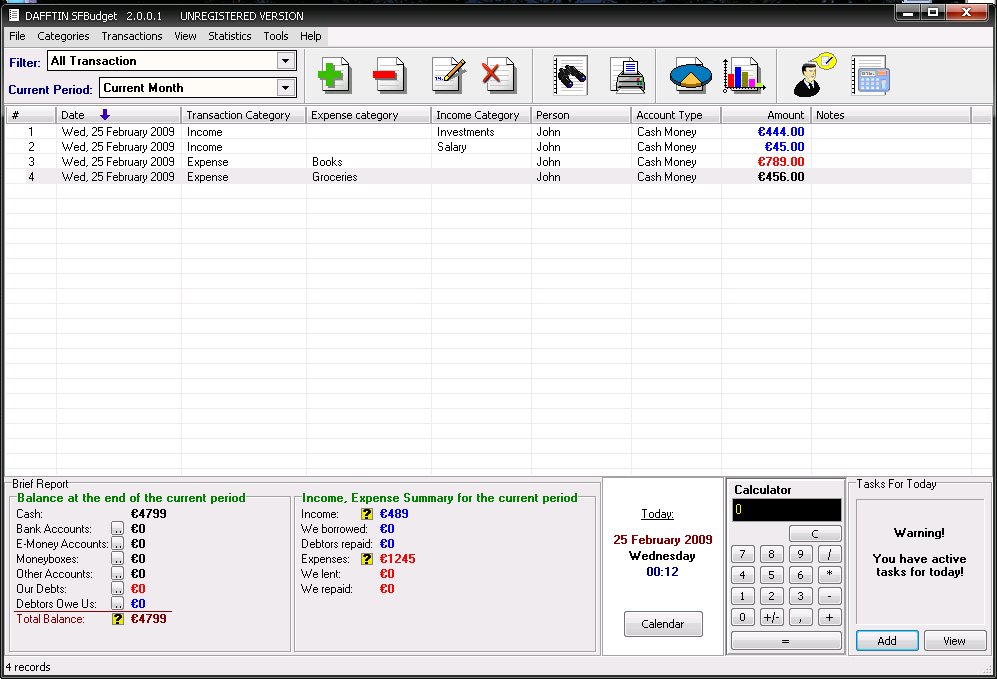Click calculator +/- sign button
This screenshot has height=679, width=997.
pyautogui.click(x=771, y=617)
